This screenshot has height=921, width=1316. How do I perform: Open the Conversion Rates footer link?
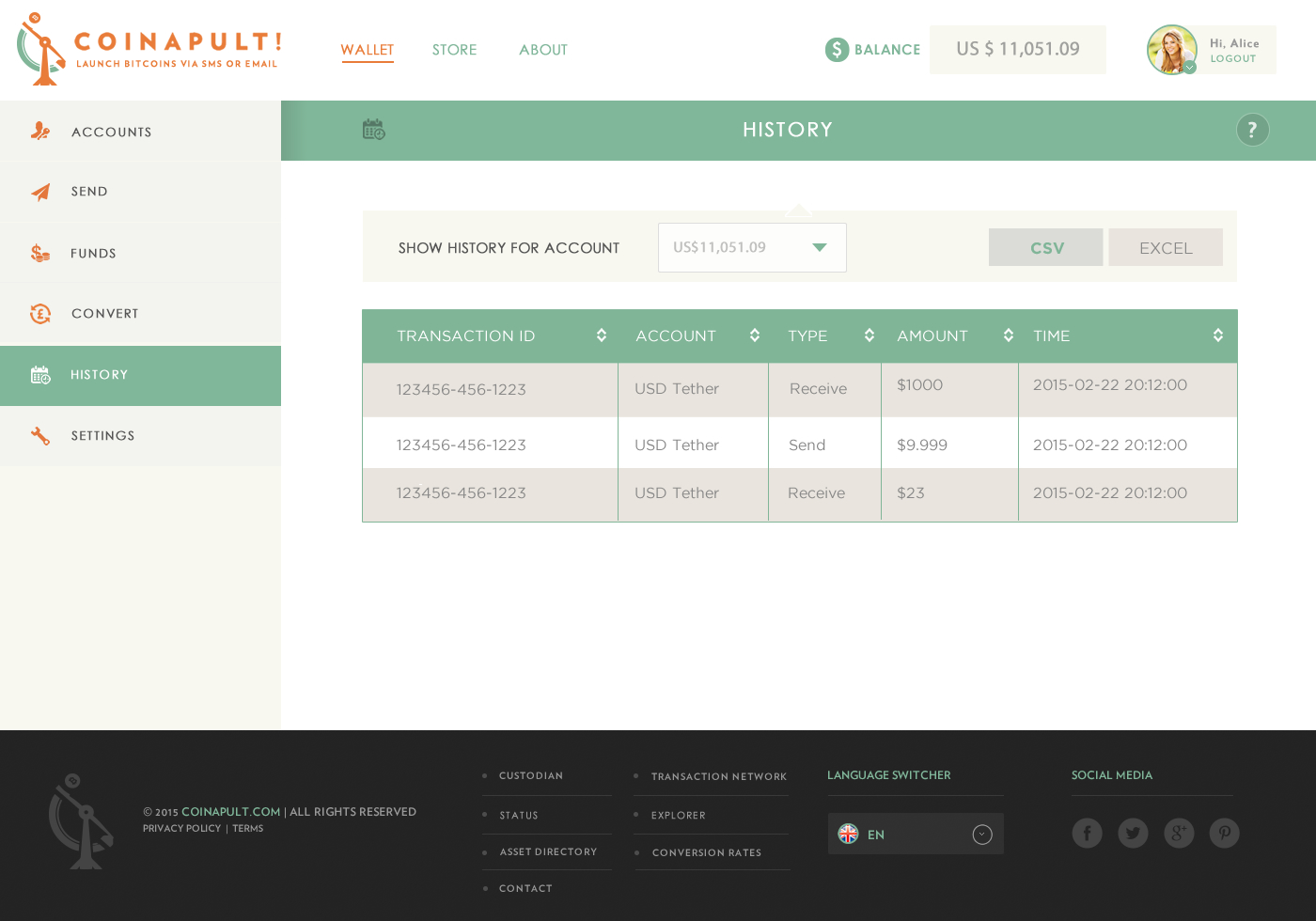tap(707, 852)
